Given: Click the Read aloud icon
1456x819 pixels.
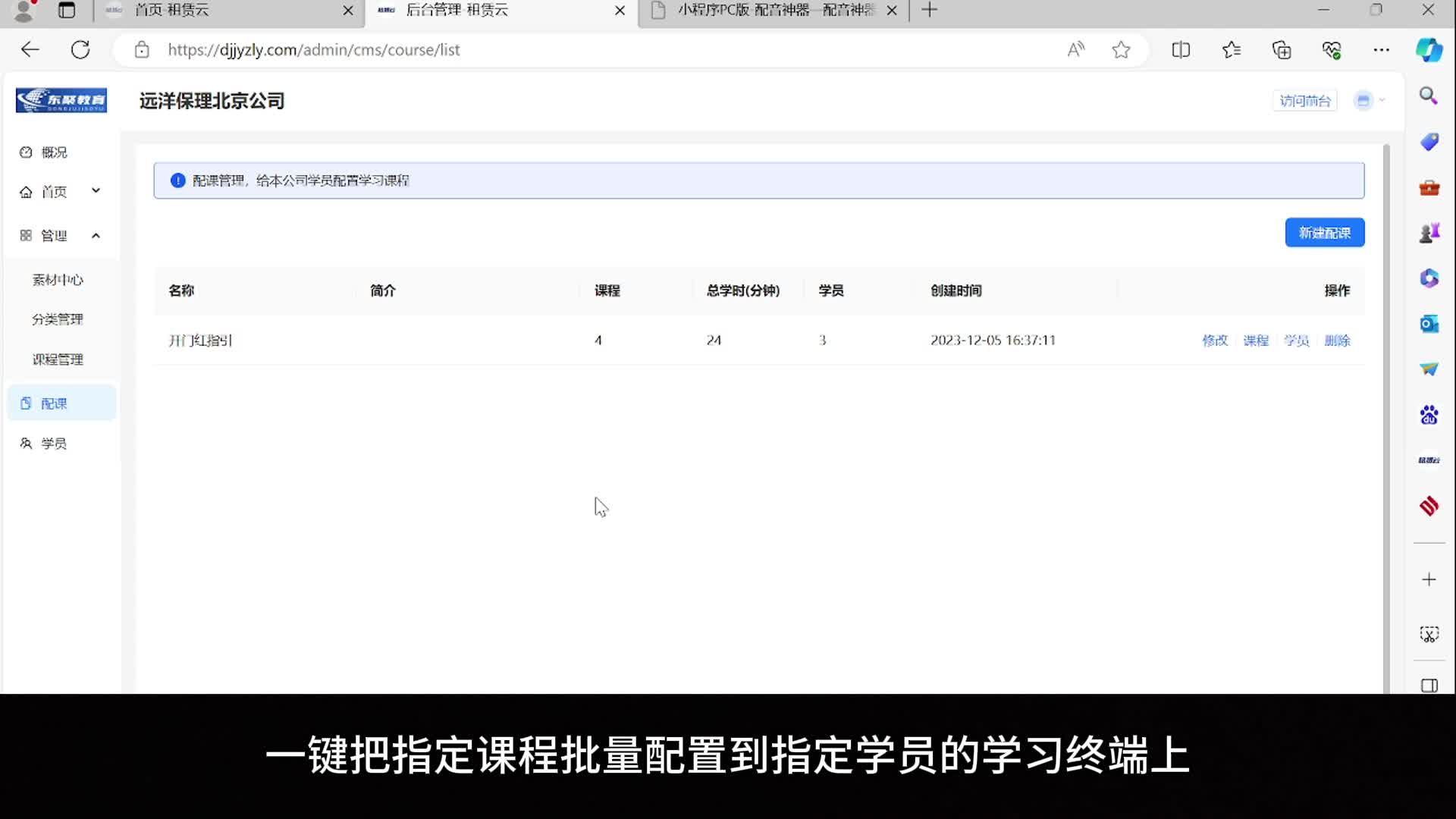Looking at the screenshot, I should 1075,50.
